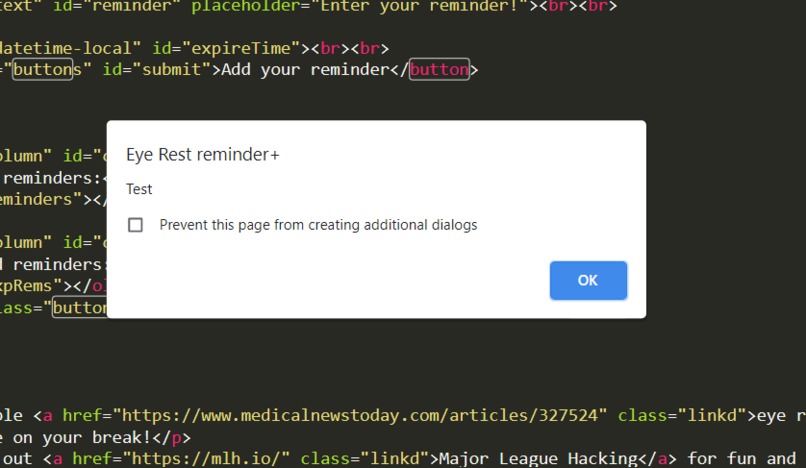Click the id="expireTime" attribute in code
This screenshot has width=806, height=468.
click(x=227, y=48)
